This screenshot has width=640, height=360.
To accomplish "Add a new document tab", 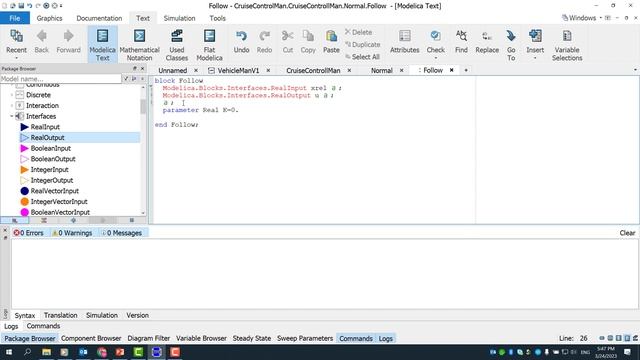I will point(466,70).
